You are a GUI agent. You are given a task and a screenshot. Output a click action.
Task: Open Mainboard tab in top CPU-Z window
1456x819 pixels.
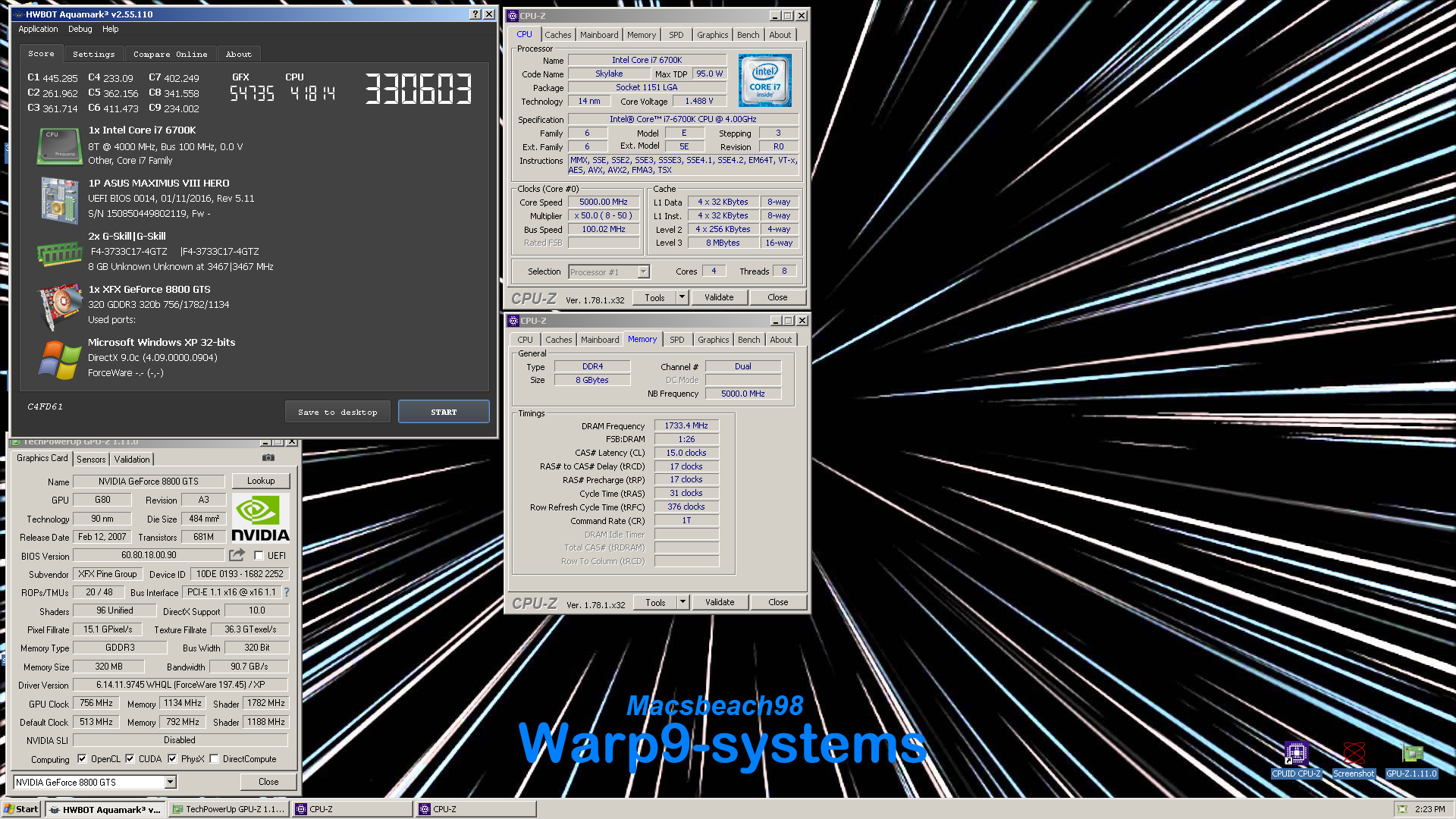[599, 35]
